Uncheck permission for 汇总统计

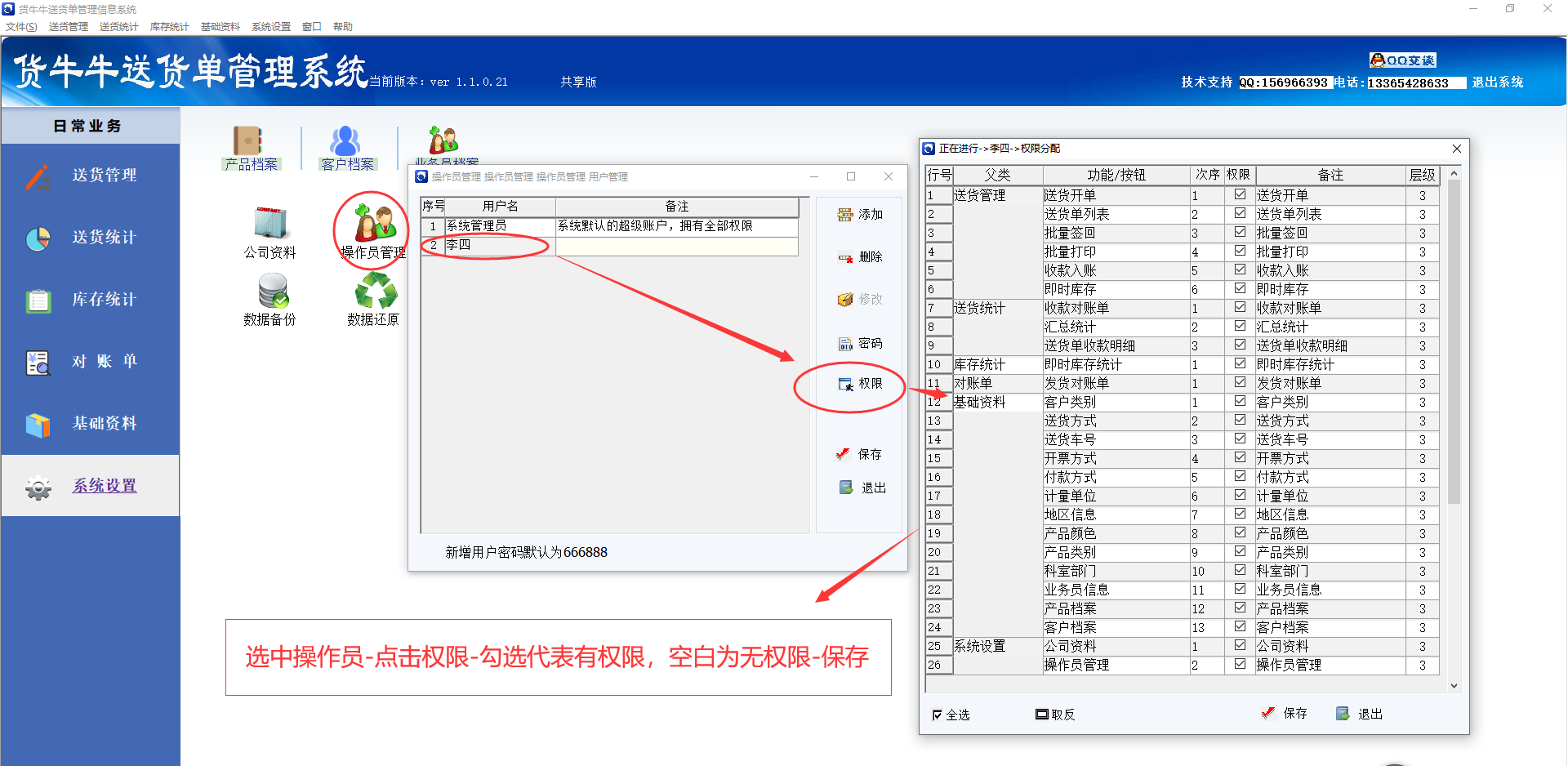pos(1240,327)
